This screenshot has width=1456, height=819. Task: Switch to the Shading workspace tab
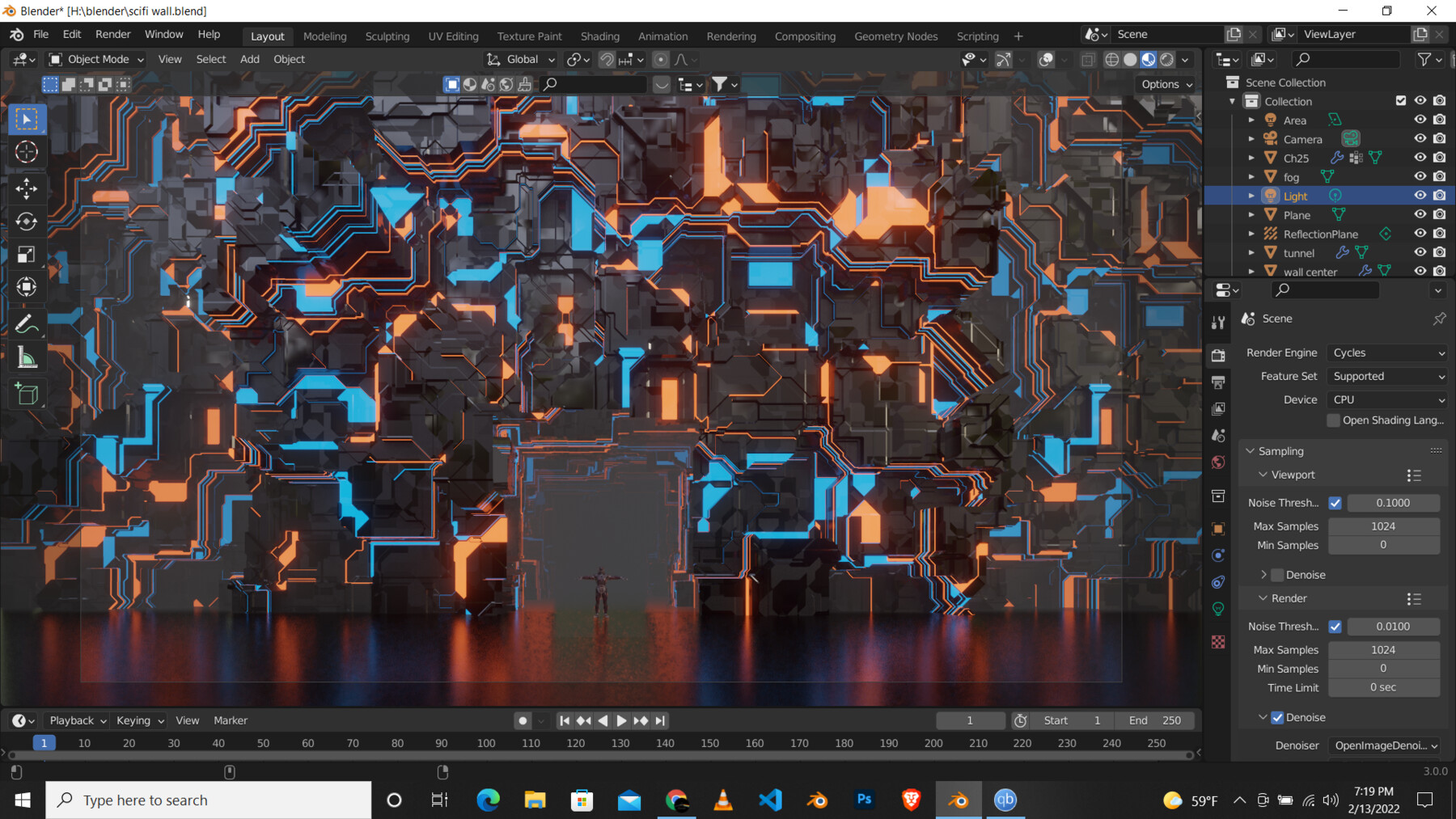[x=600, y=36]
